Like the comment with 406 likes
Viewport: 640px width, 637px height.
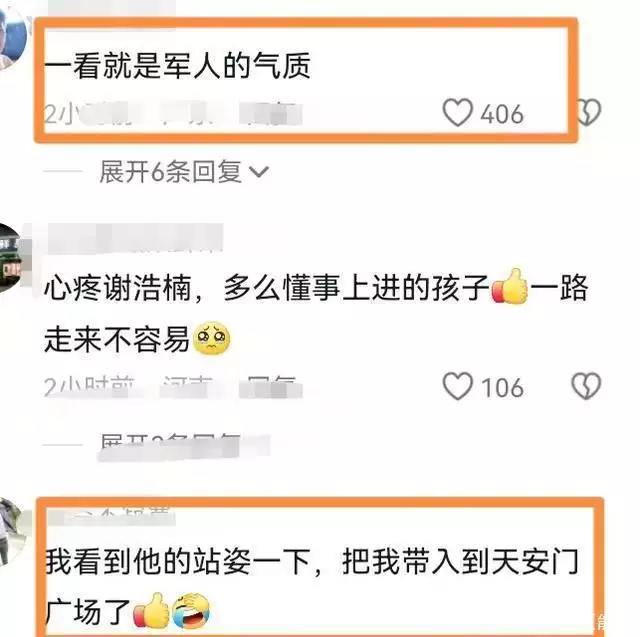click(458, 112)
